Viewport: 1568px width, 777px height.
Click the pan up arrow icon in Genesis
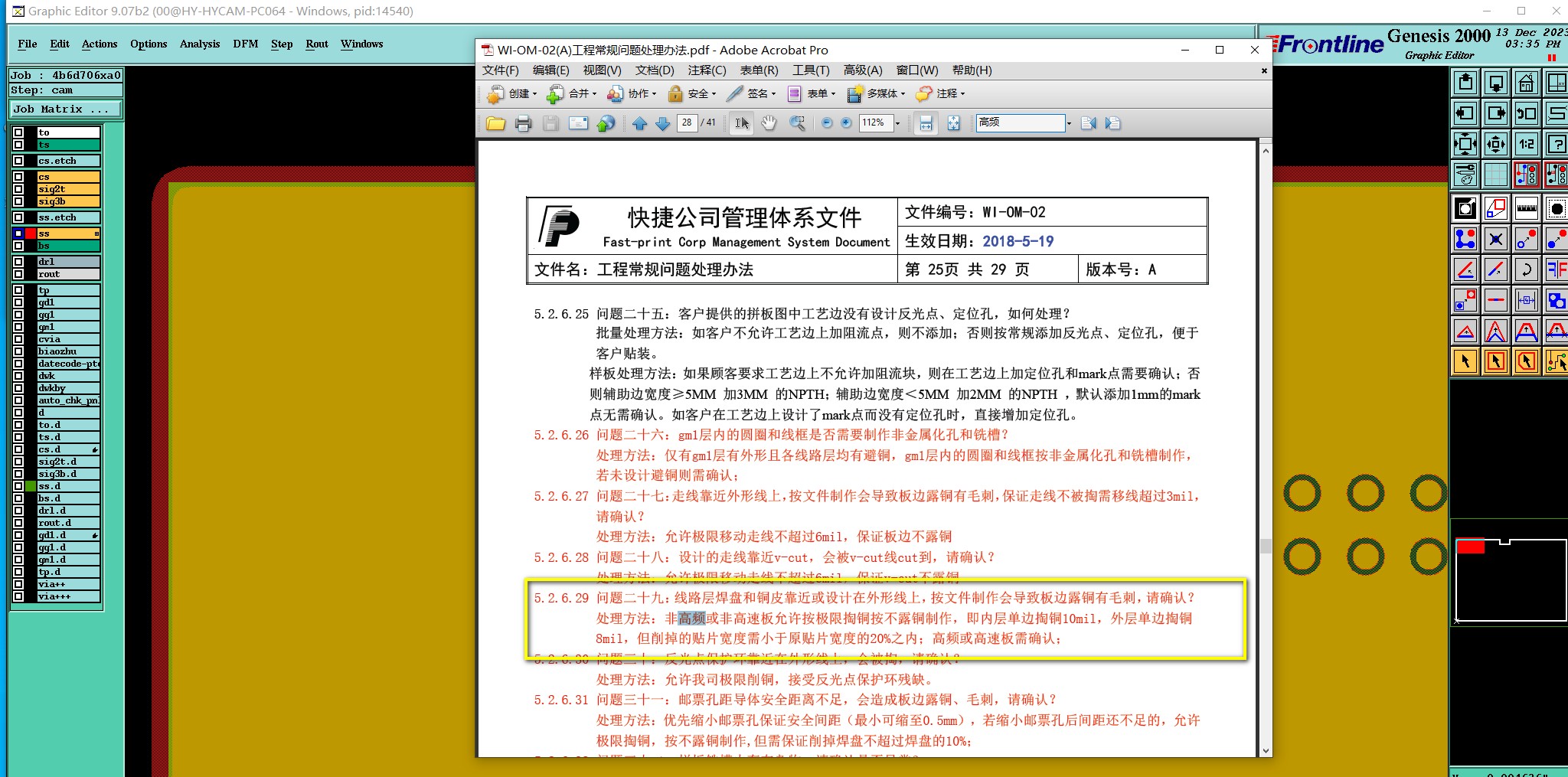[x=1465, y=83]
